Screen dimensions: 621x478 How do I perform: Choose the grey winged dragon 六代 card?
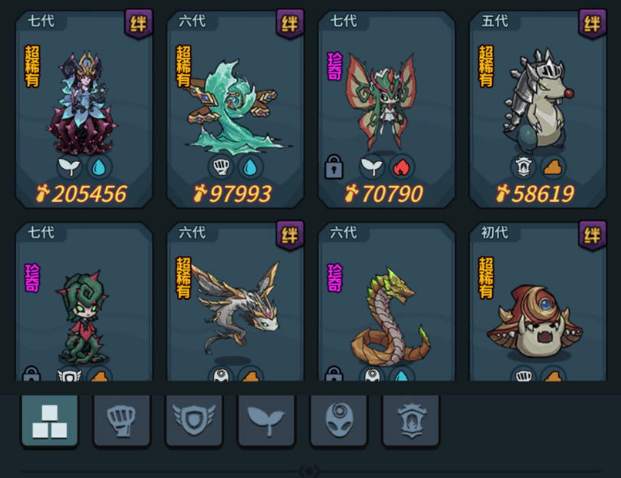click(x=235, y=302)
